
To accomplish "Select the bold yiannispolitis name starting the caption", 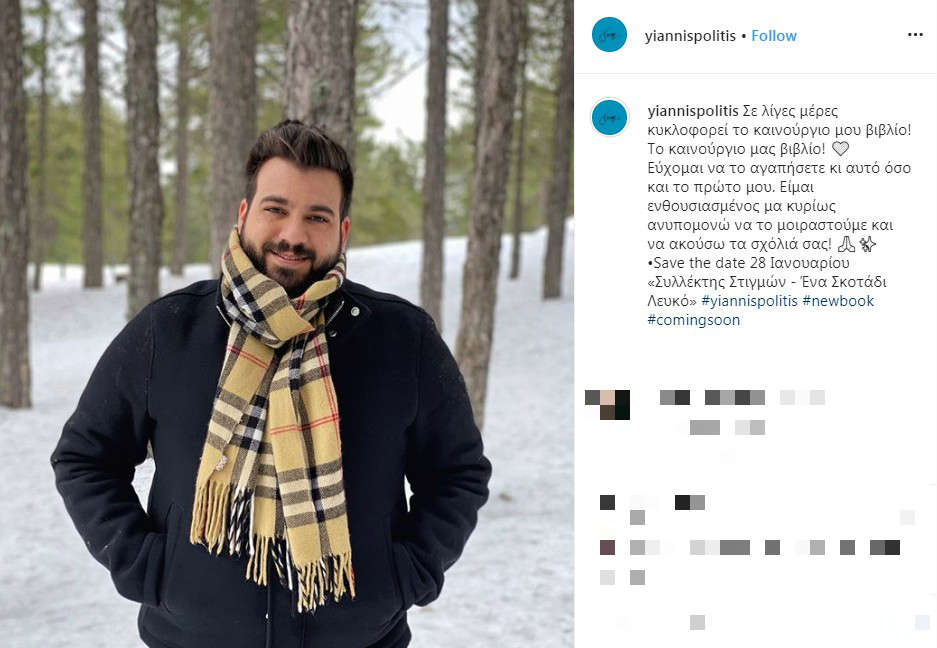I will point(693,111).
